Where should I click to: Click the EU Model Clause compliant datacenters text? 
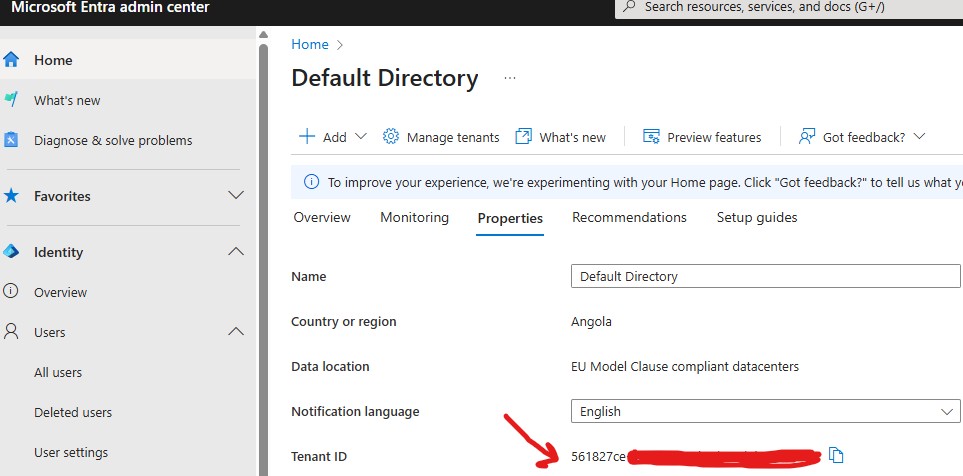[685, 367]
